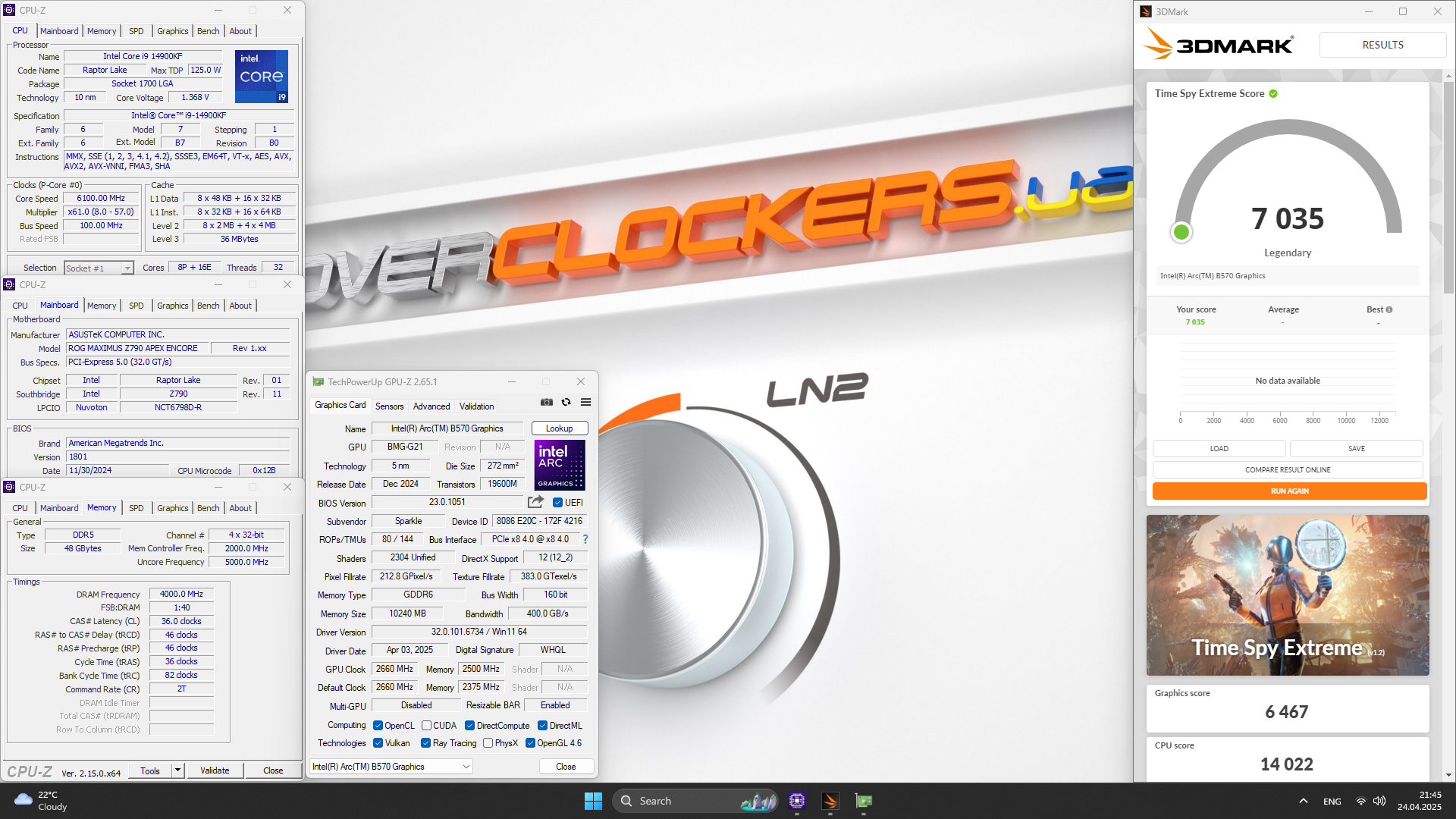Open the GPU-Z taskbar icon

864,801
